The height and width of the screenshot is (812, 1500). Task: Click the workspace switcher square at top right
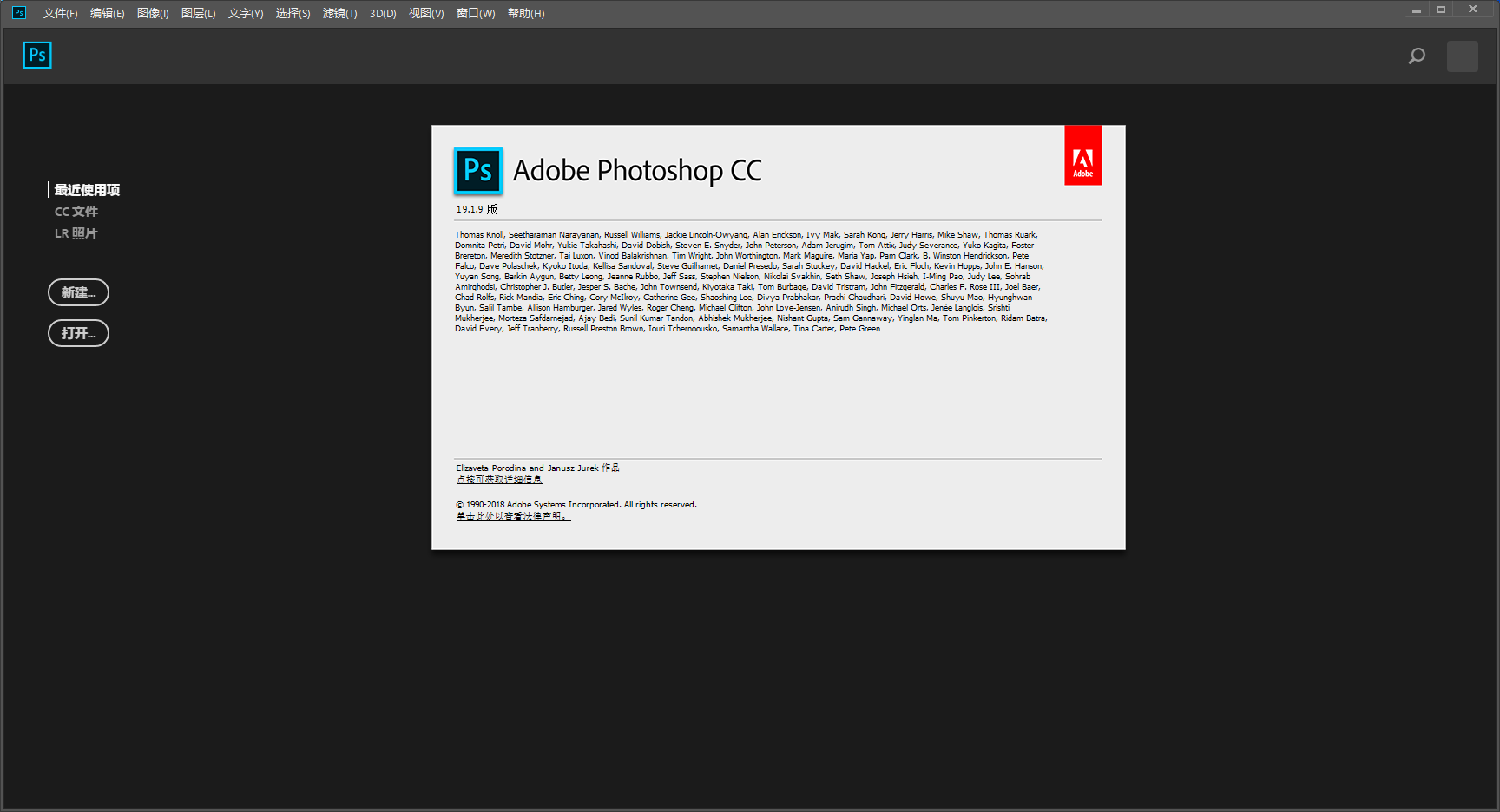tap(1462, 56)
